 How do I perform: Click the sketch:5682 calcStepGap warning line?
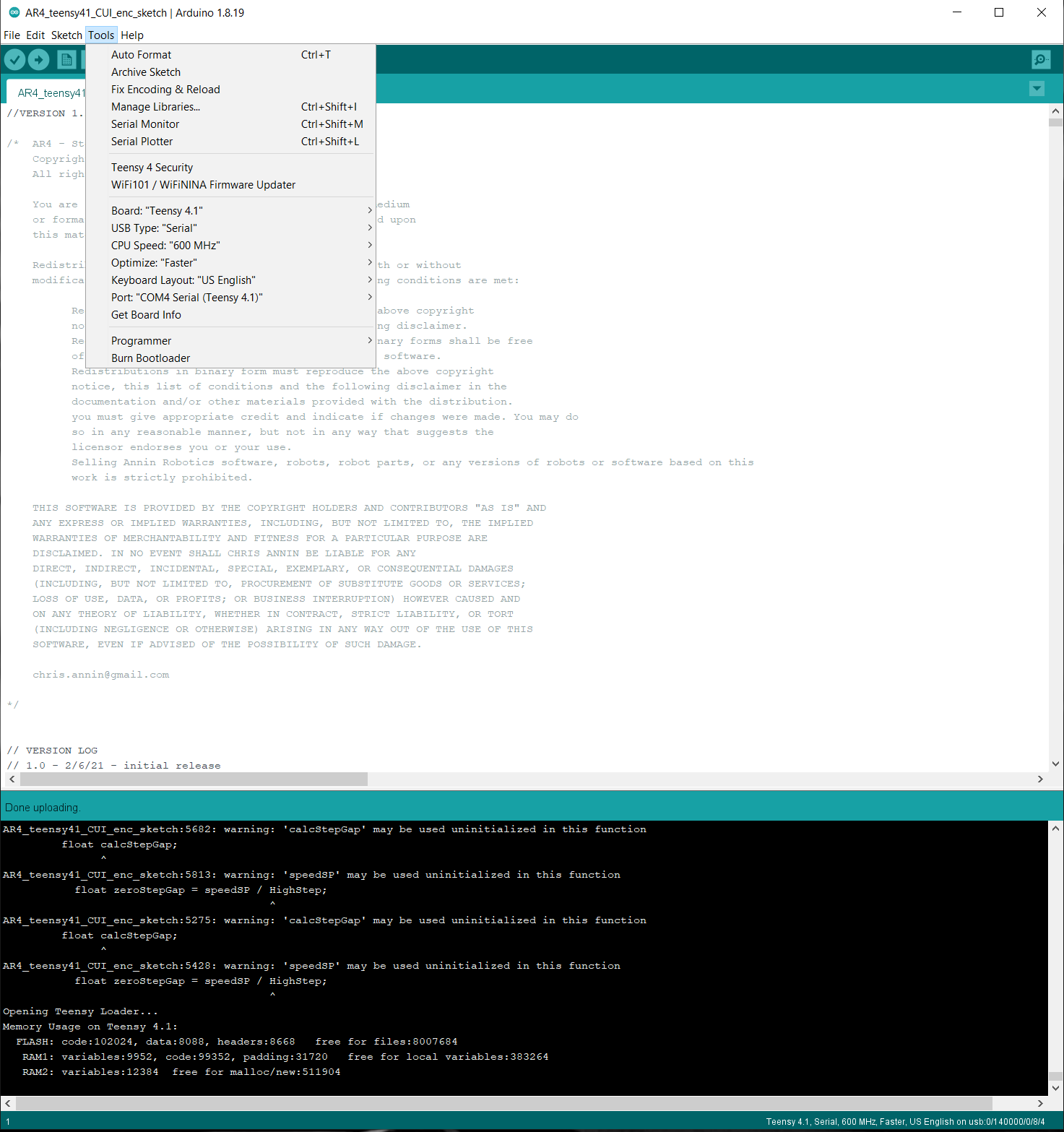(x=324, y=829)
